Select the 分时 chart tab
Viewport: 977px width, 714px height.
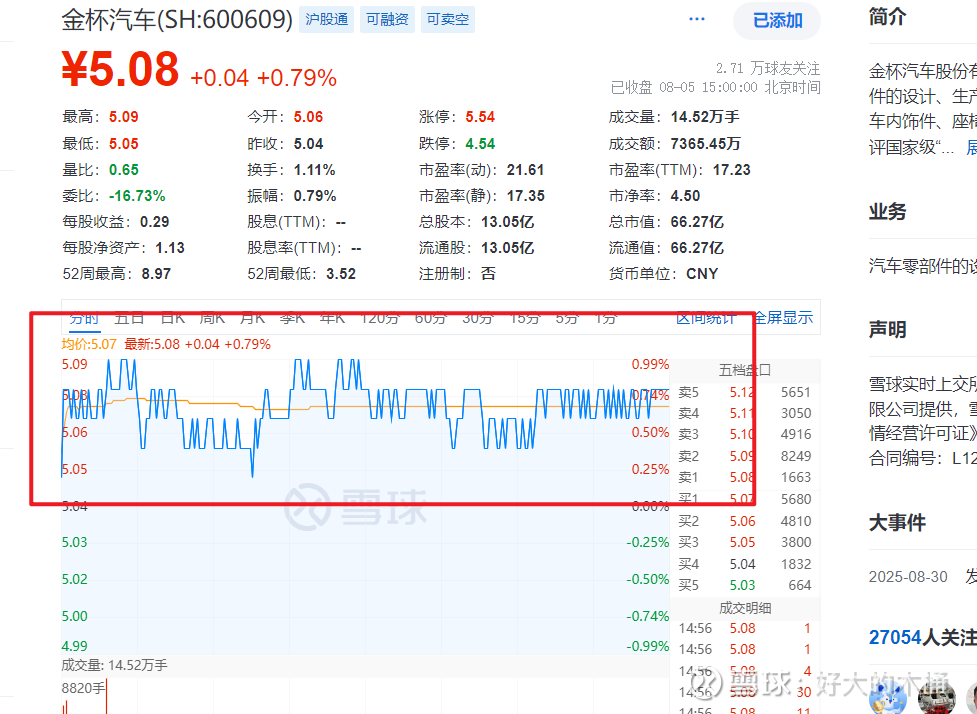click(83, 318)
